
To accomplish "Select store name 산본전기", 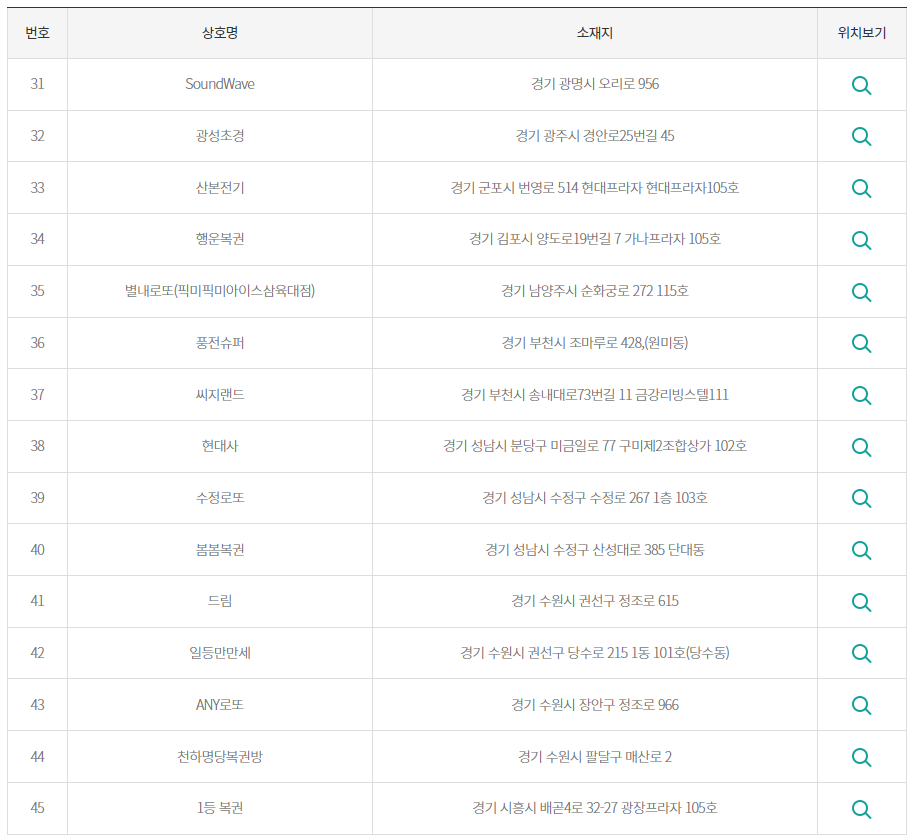I will pyautogui.click(x=220, y=187).
